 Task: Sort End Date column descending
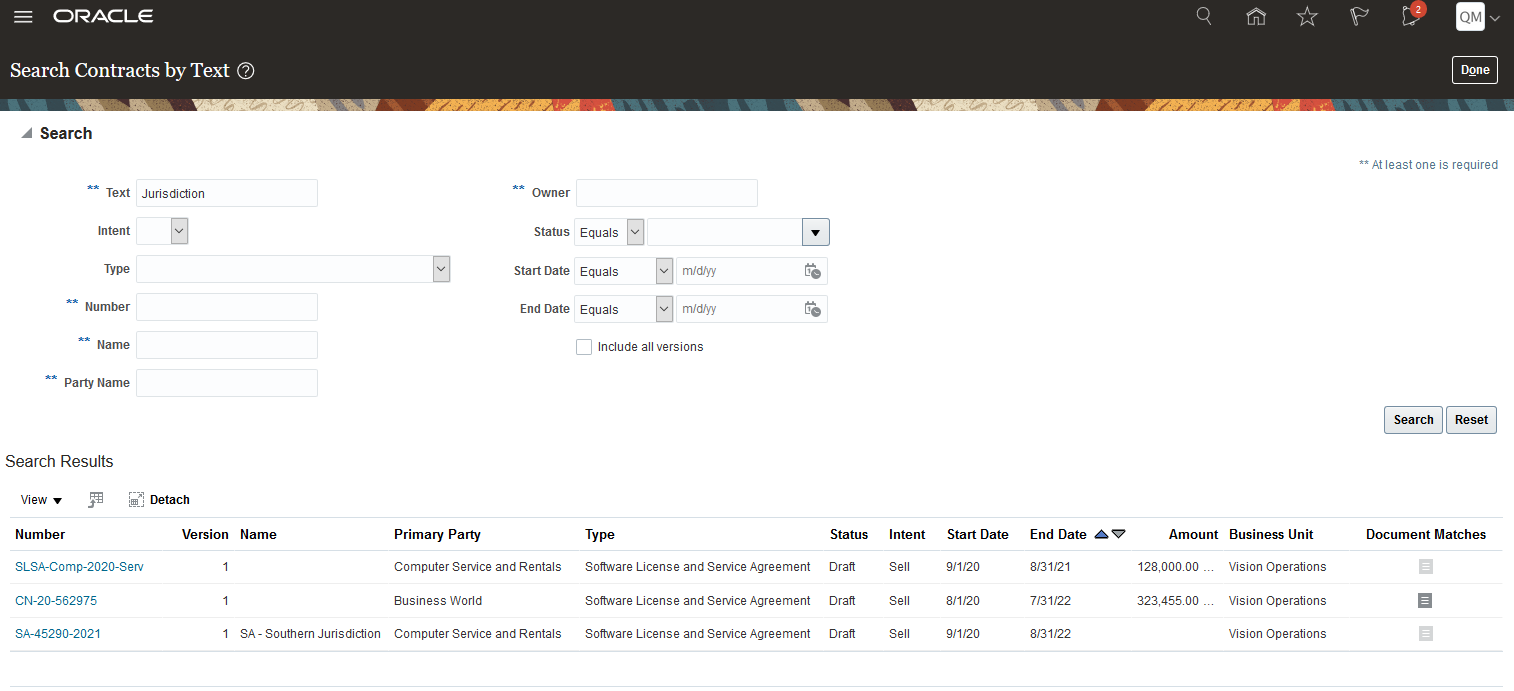click(1118, 534)
